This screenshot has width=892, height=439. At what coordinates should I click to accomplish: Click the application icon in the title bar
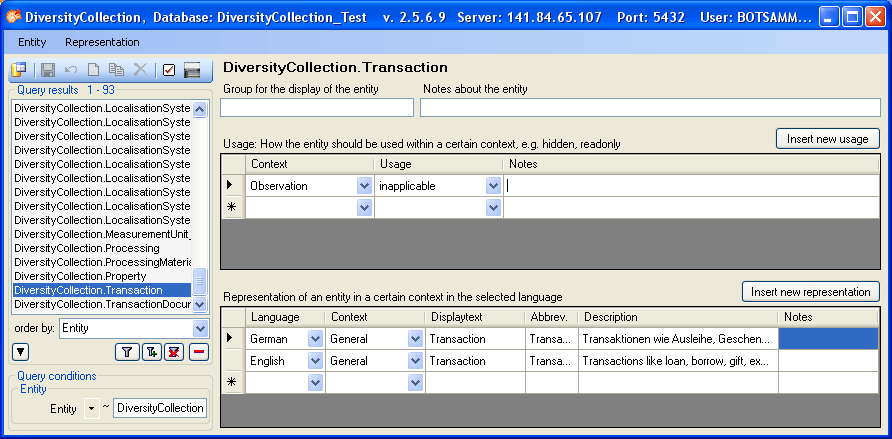(x=14, y=17)
